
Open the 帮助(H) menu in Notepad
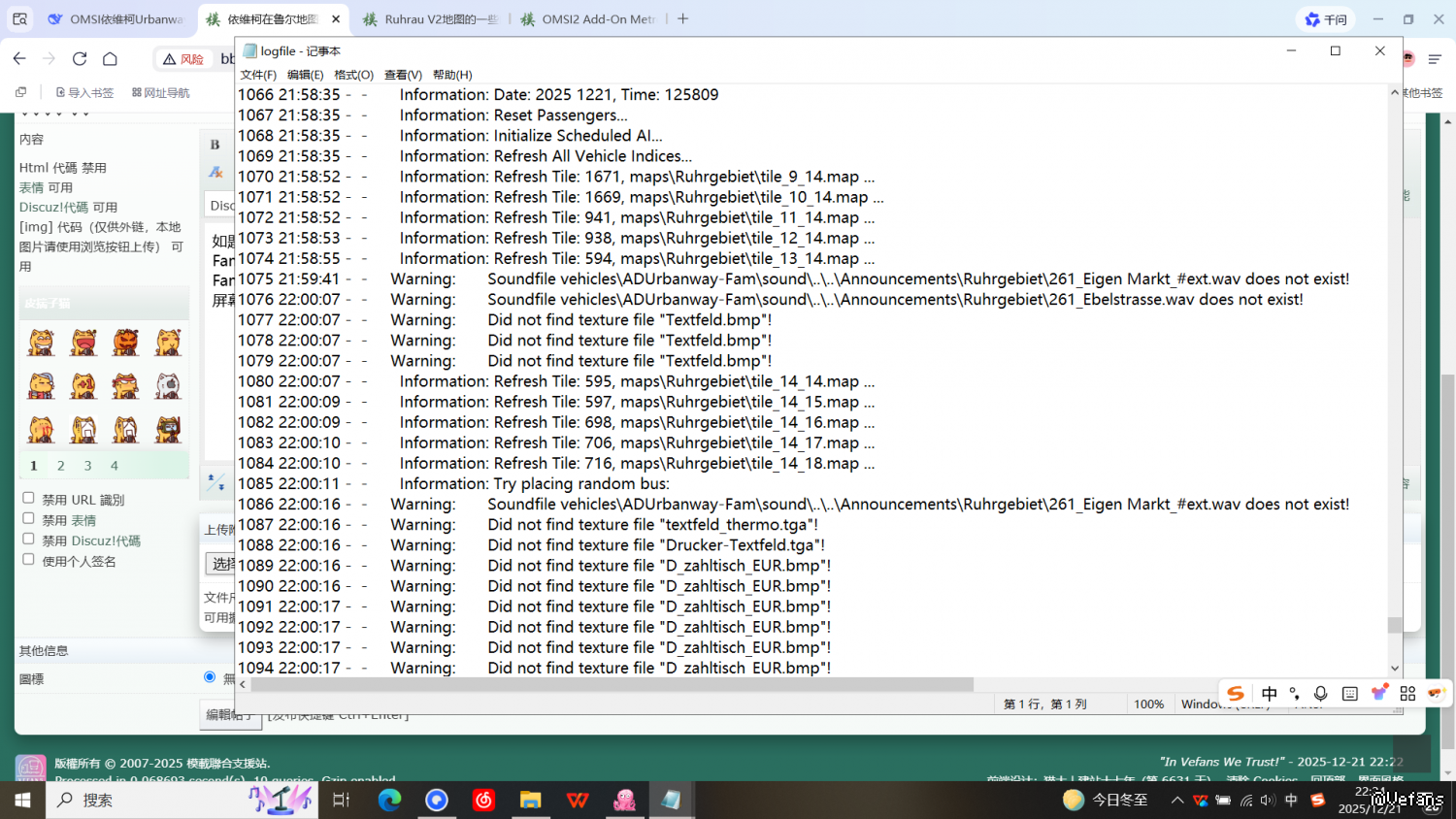coord(452,75)
